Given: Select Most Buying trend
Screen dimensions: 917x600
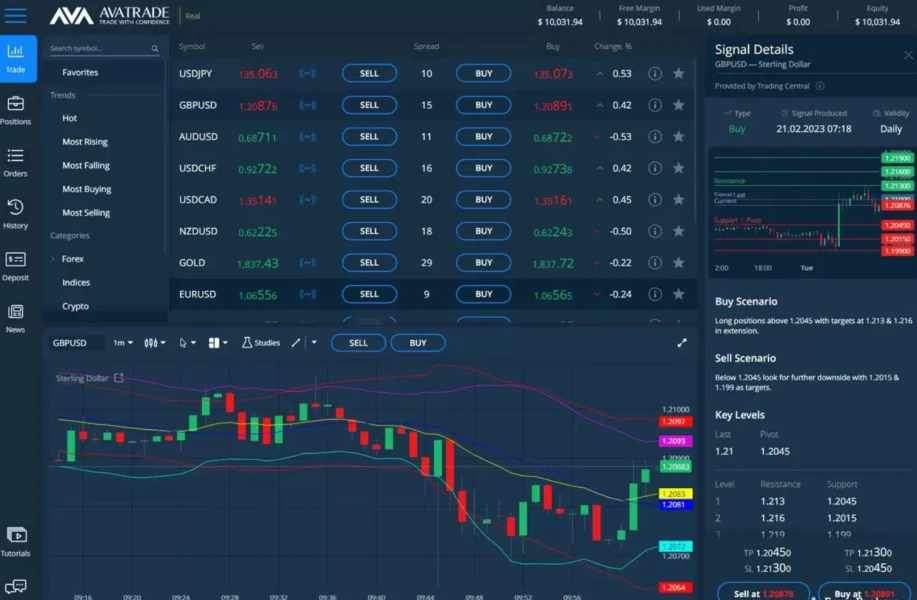Looking at the screenshot, I should point(87,189).
